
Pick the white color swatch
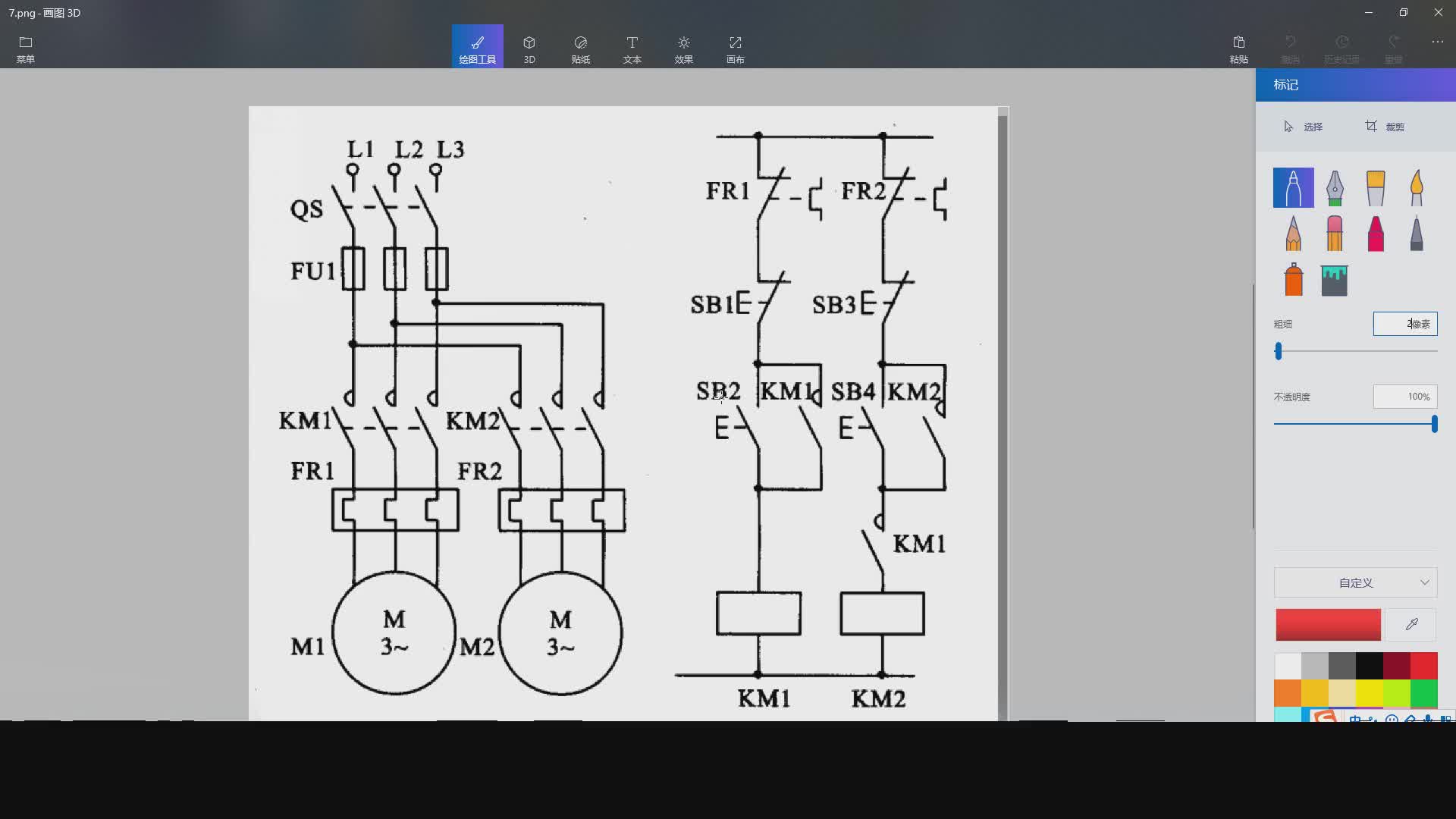coord(1288,666)
